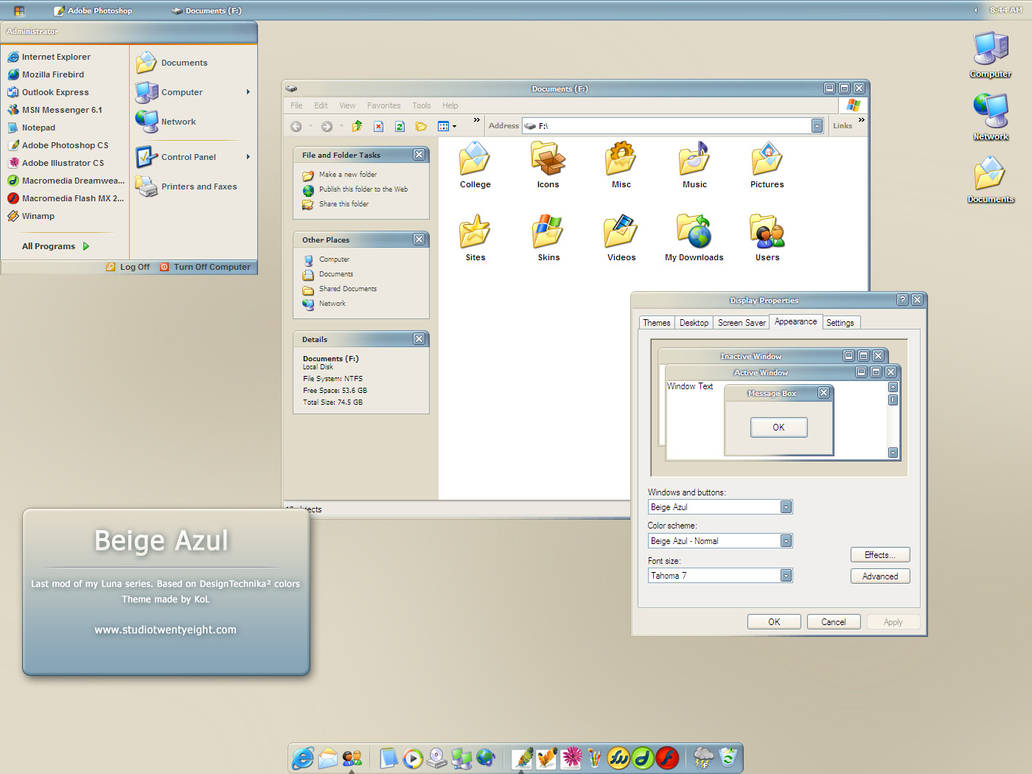This screenshot has height=774, width=1032.
Task: Click the Photoshop feather icon in the dock
Action: [523, 758]
